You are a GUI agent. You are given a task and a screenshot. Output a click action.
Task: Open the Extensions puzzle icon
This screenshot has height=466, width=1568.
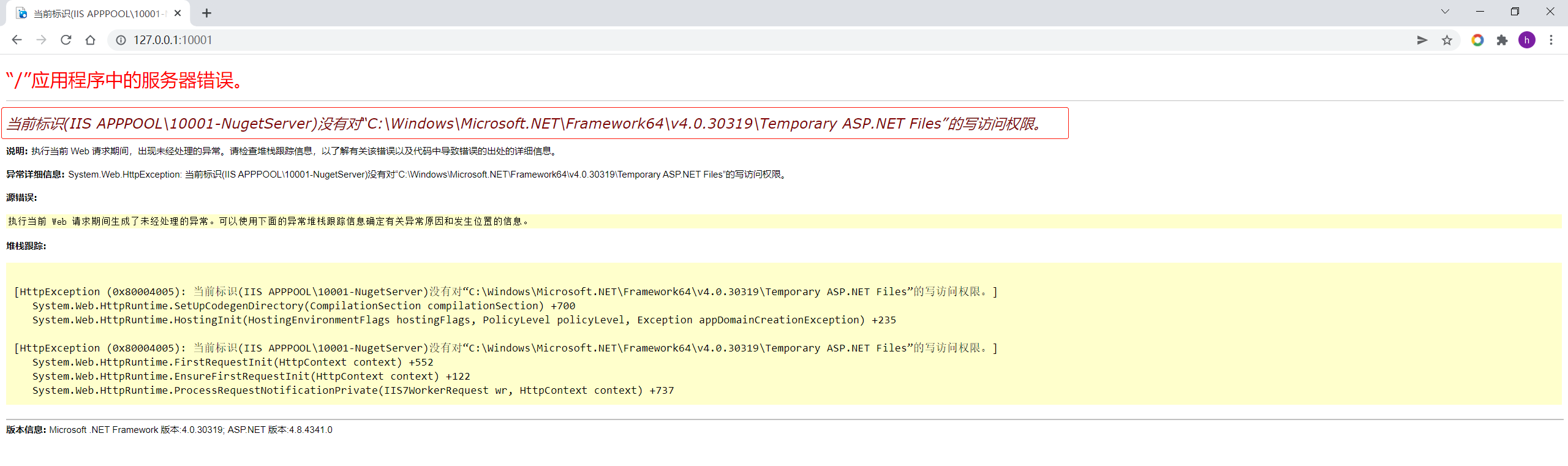point(1502,40)
